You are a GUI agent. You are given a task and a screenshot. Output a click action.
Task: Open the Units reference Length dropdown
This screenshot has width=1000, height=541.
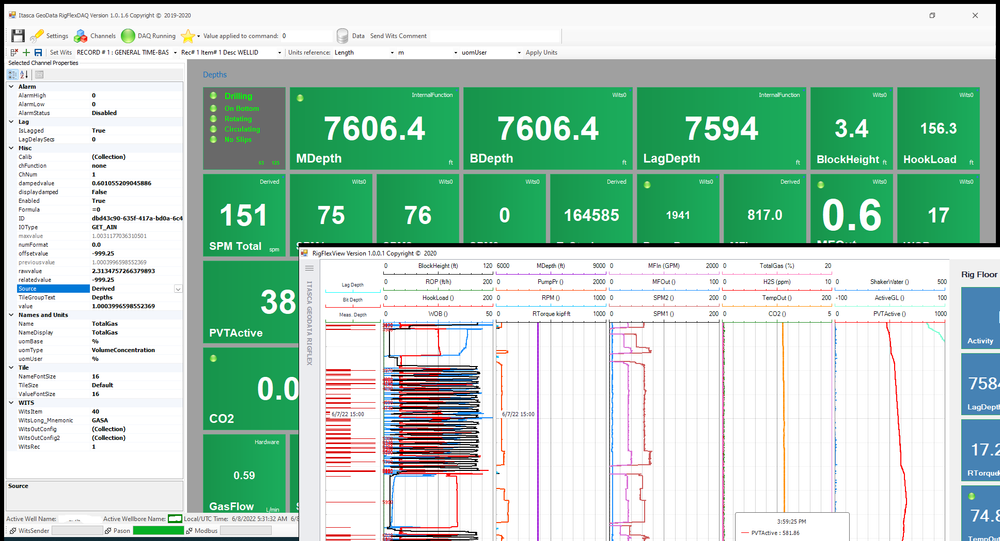(392, 53)
